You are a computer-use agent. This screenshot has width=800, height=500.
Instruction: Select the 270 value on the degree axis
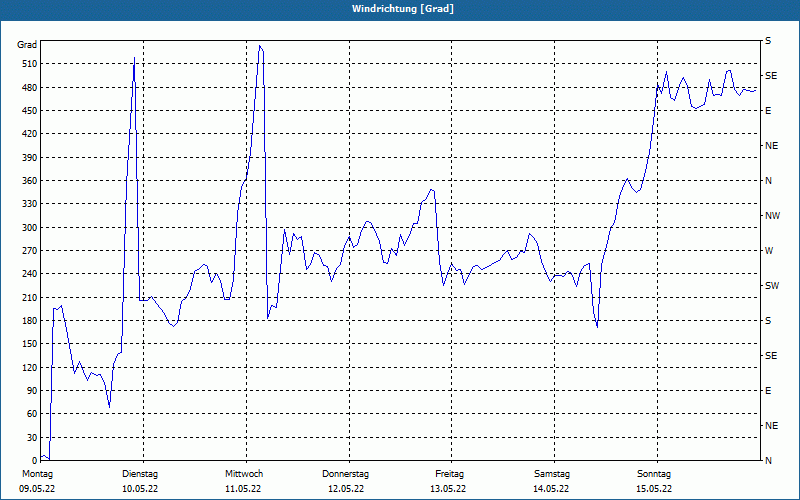(x=30, y=251)
